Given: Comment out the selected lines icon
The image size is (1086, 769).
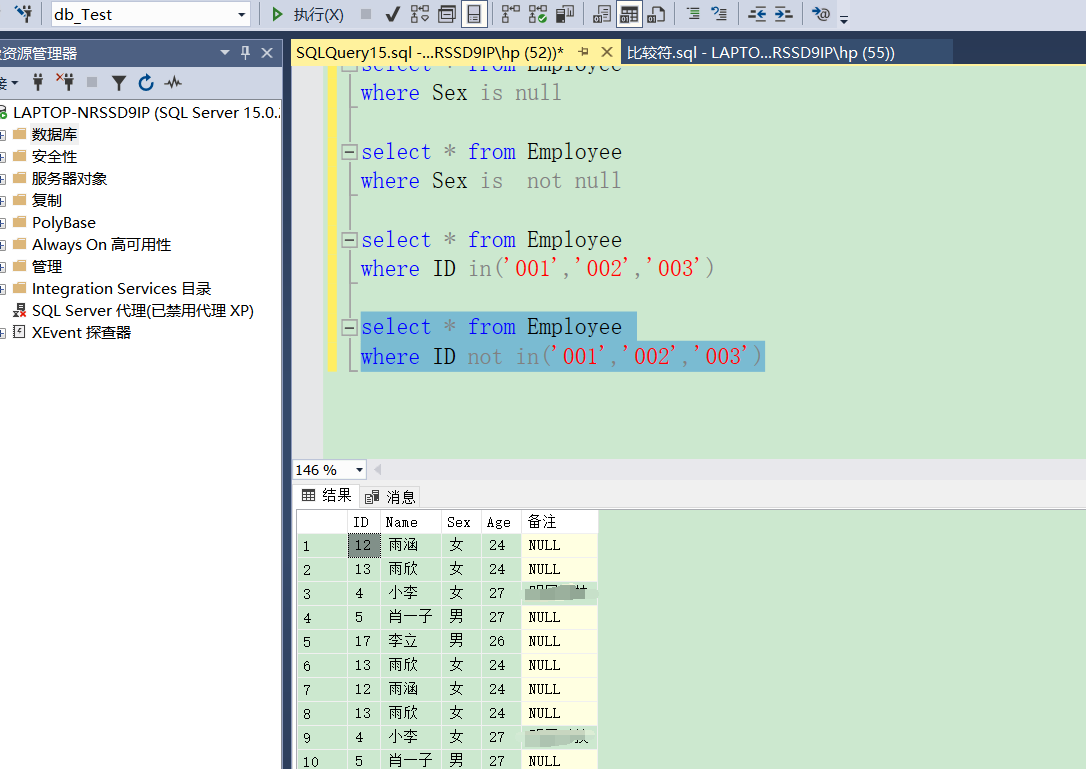Looking at the screenshot, I should click(x=693, y=14).
